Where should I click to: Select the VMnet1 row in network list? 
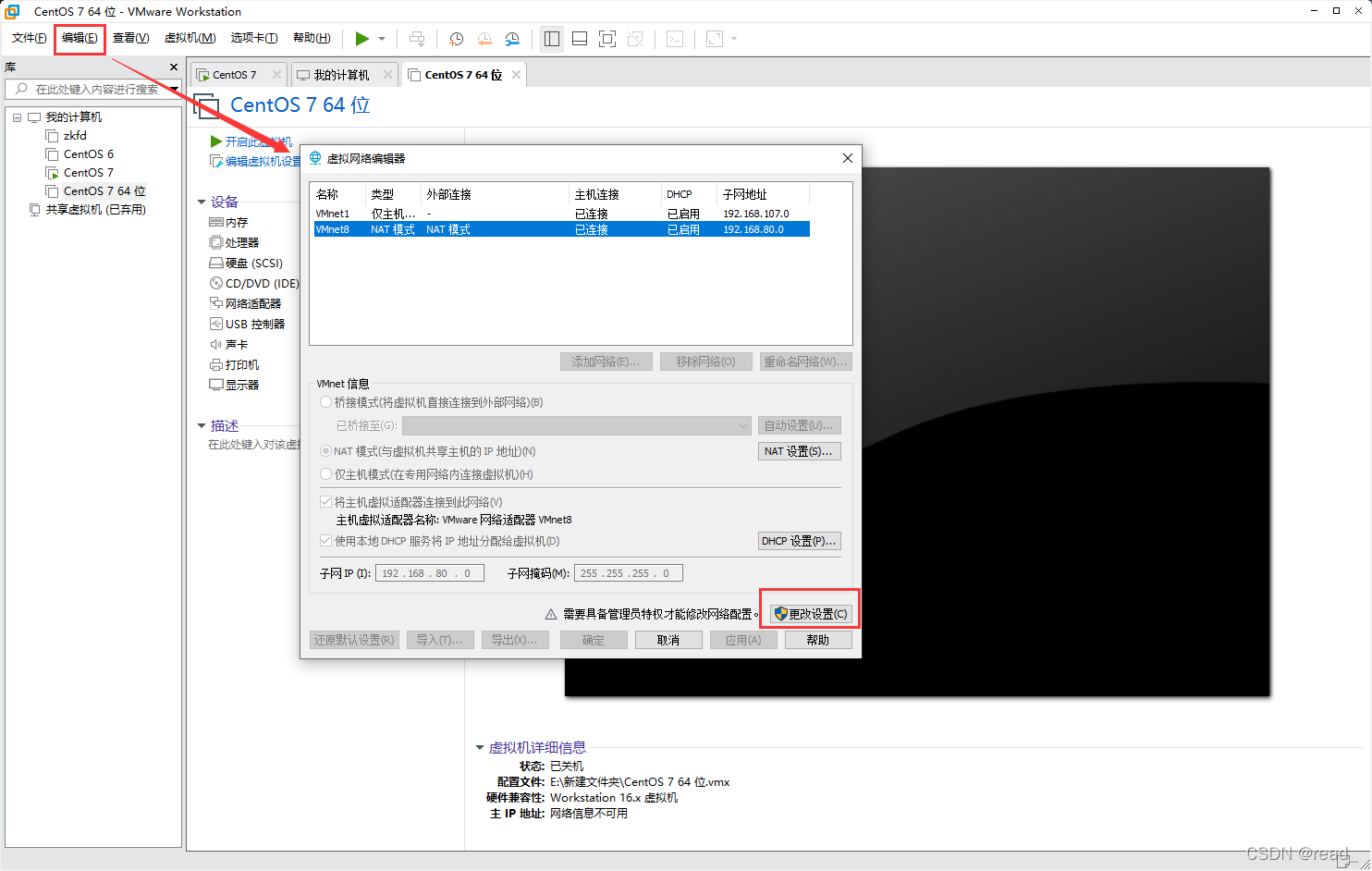[562, 214]
